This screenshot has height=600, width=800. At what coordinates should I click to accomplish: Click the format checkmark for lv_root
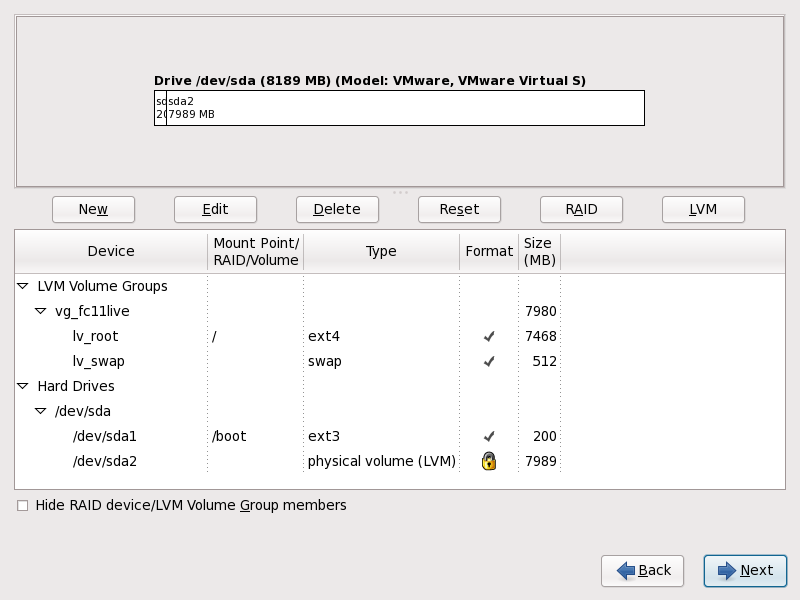point(488,336)
